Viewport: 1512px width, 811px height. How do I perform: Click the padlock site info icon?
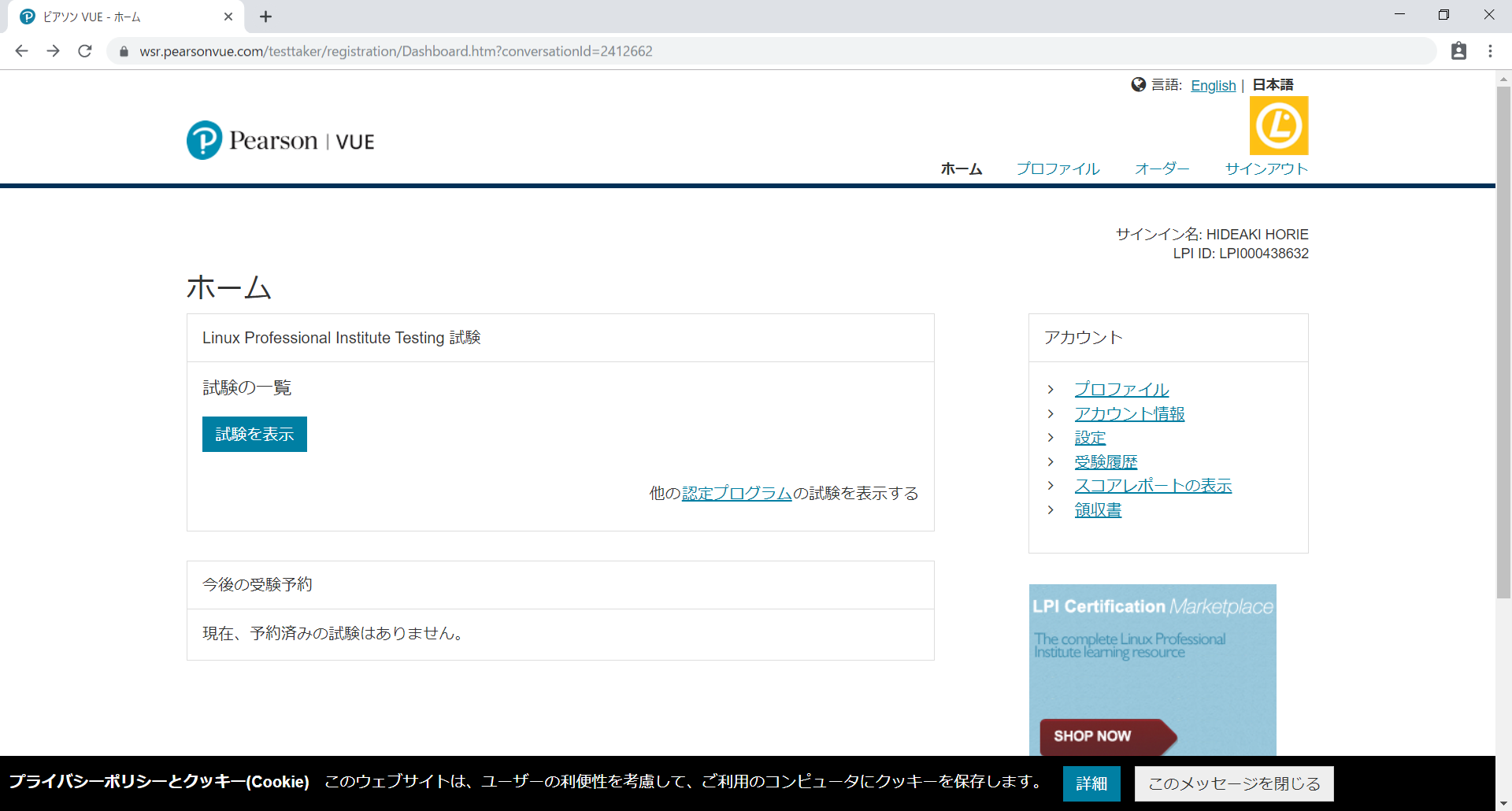point(124,51)
